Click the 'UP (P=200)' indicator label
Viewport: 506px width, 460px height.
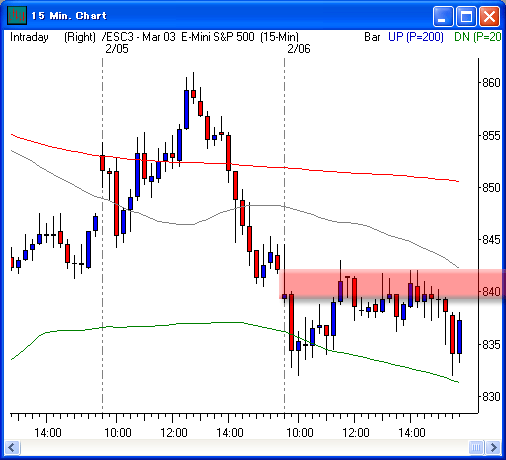(x=416, y=37)
